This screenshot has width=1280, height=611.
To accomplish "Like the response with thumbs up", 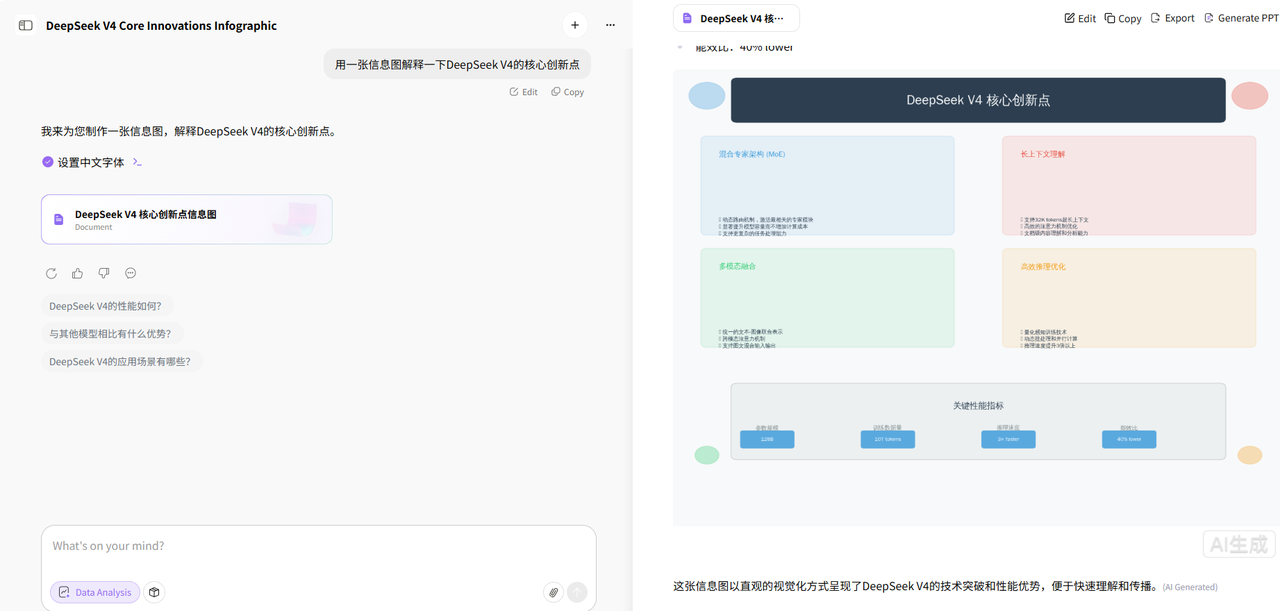I will point(78,273).
